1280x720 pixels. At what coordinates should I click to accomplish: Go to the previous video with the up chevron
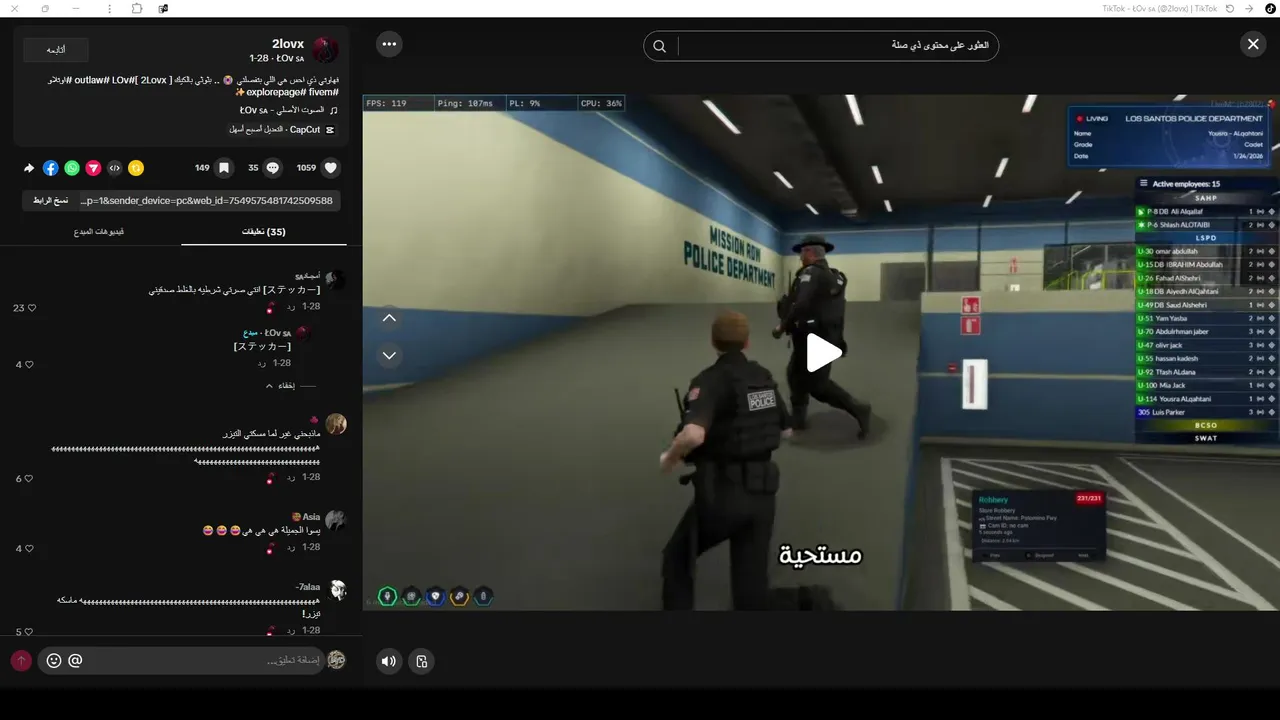point(389,318)
